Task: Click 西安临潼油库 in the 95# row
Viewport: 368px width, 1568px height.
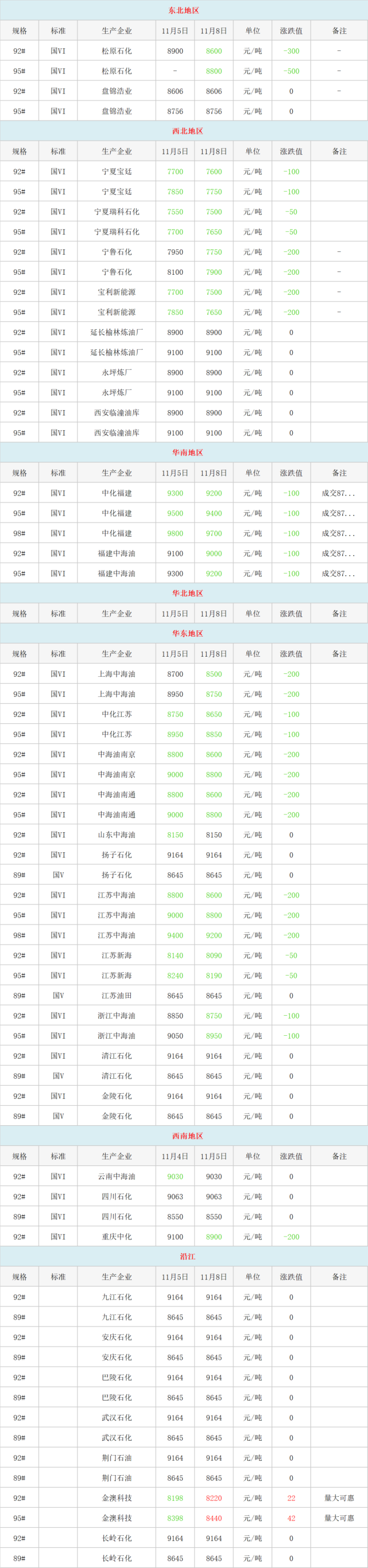Action: coord(117,433)
